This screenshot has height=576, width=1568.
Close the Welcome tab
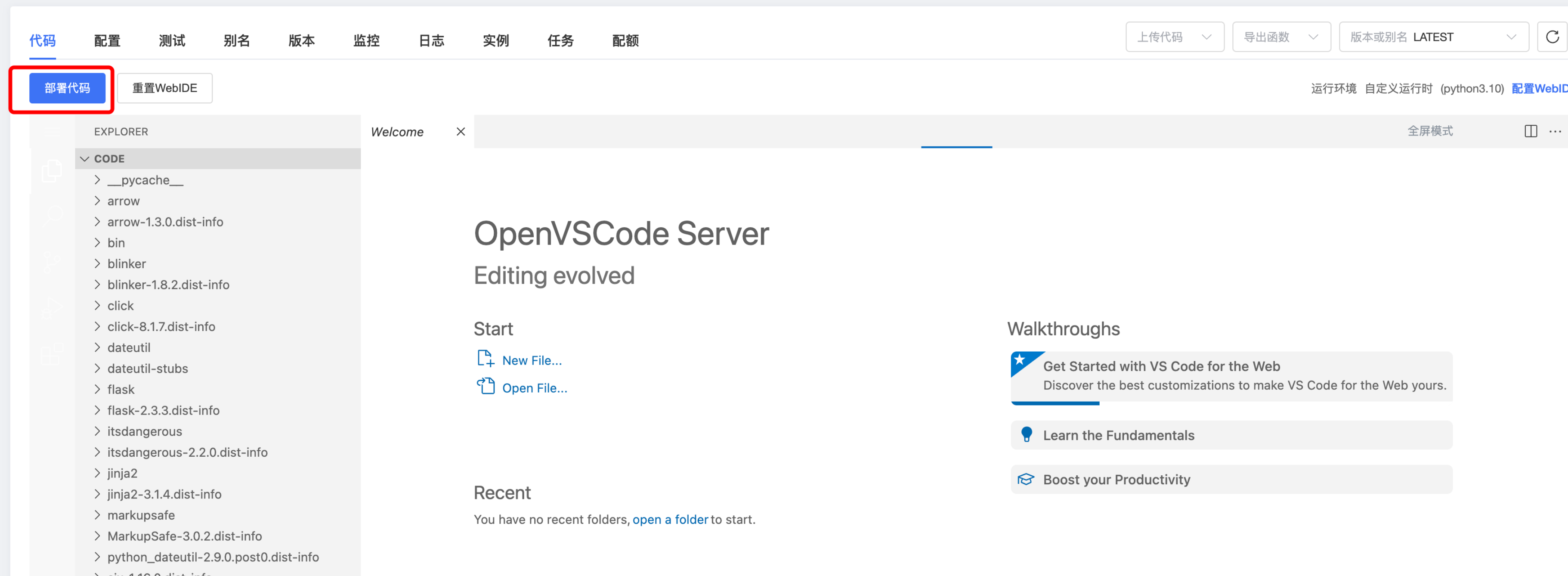(x=460, y=132)
